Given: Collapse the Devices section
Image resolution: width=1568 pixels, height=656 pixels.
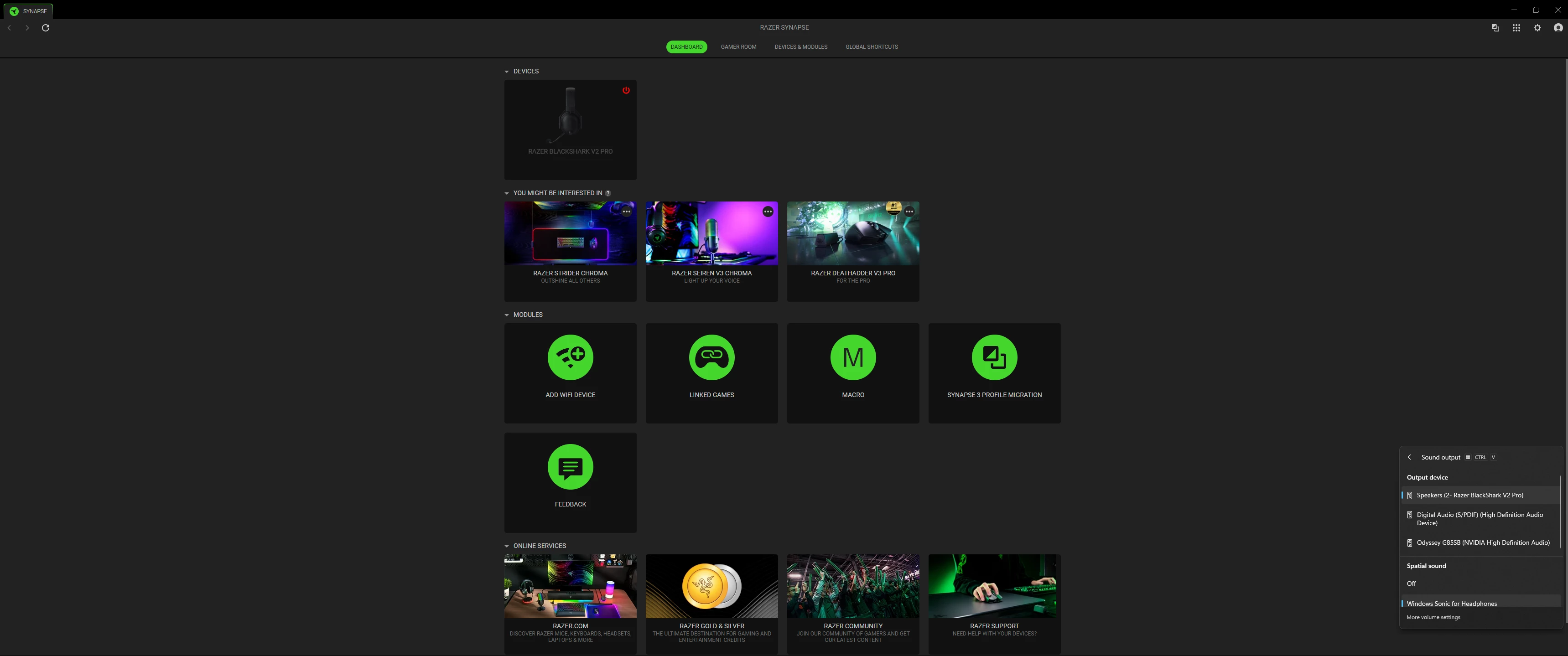Looking at the screenshot, I should (x=506, y=72).
